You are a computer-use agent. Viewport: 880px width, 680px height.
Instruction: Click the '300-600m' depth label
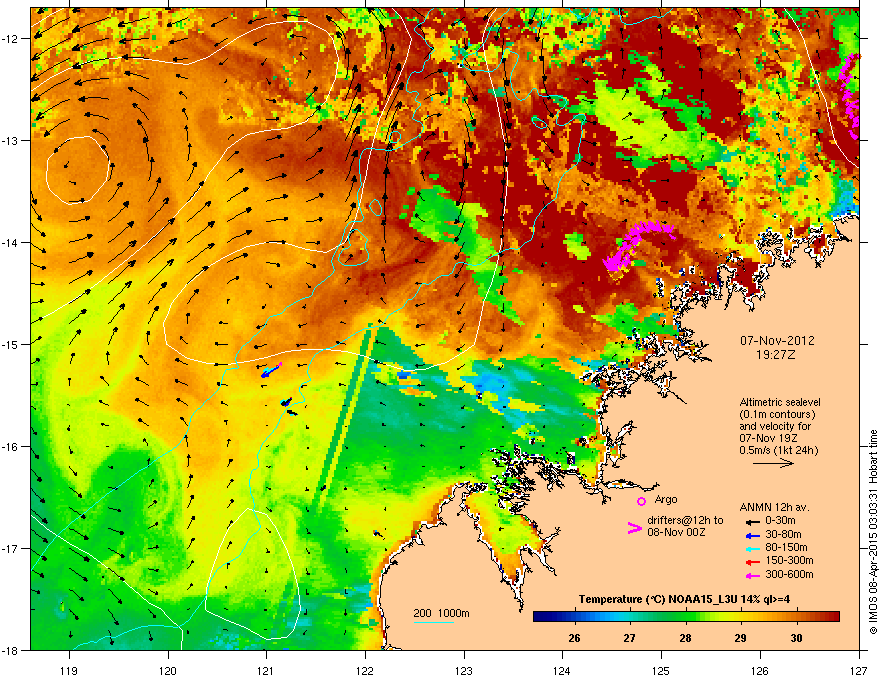tap(789, 574)
